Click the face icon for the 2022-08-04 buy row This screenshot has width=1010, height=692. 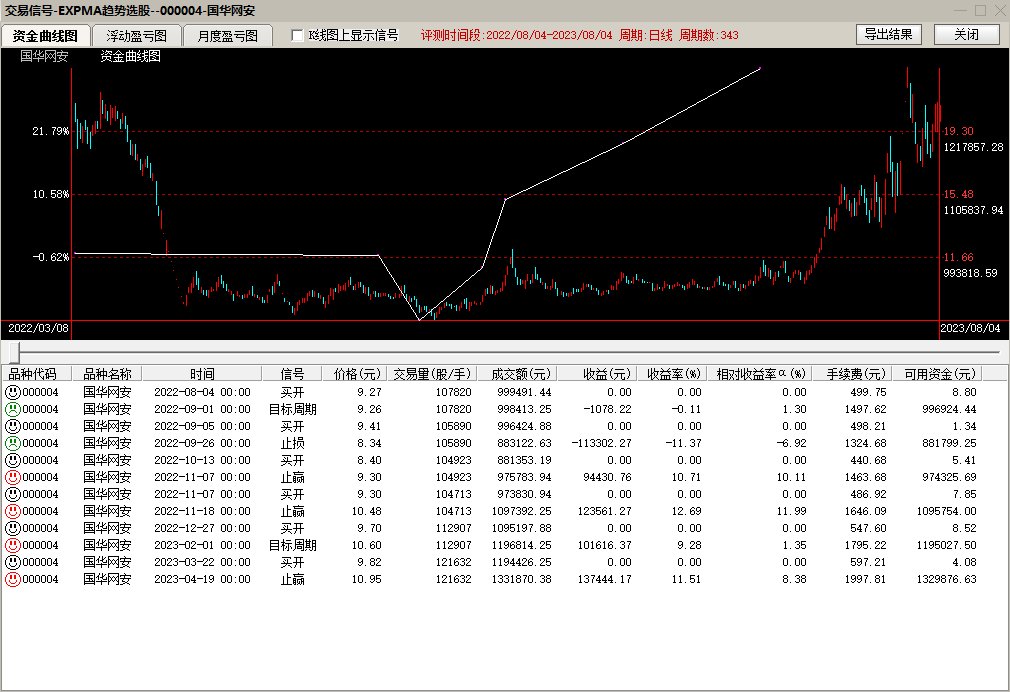pos(13,392)
